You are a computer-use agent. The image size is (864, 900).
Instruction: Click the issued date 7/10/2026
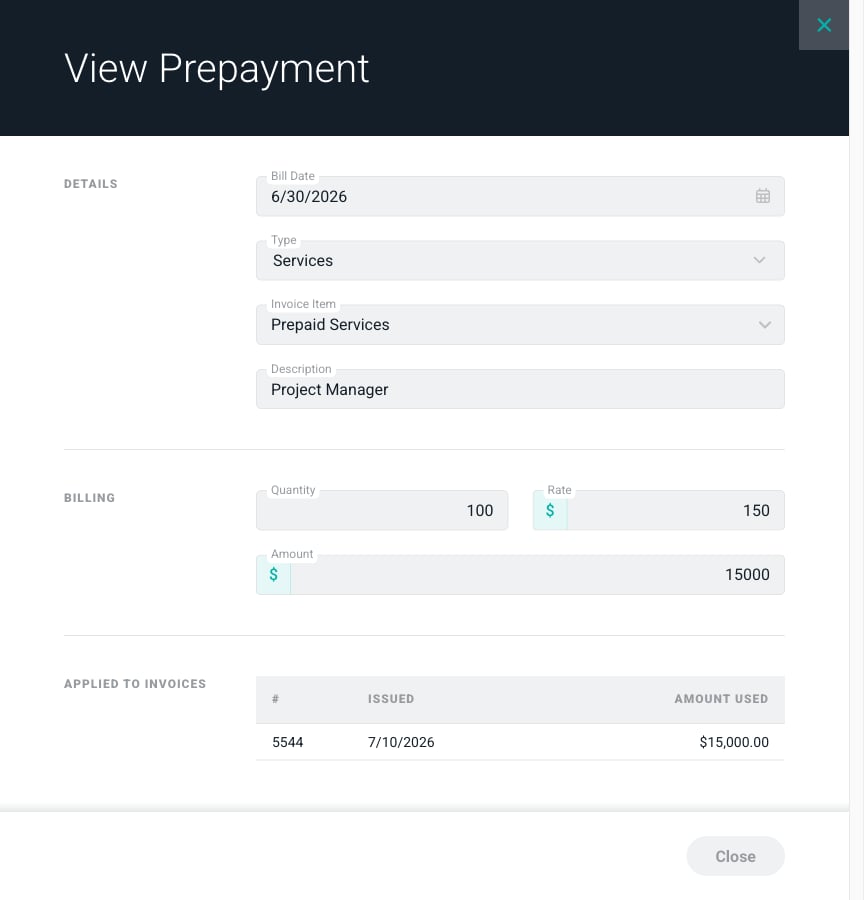click(401, 742)
